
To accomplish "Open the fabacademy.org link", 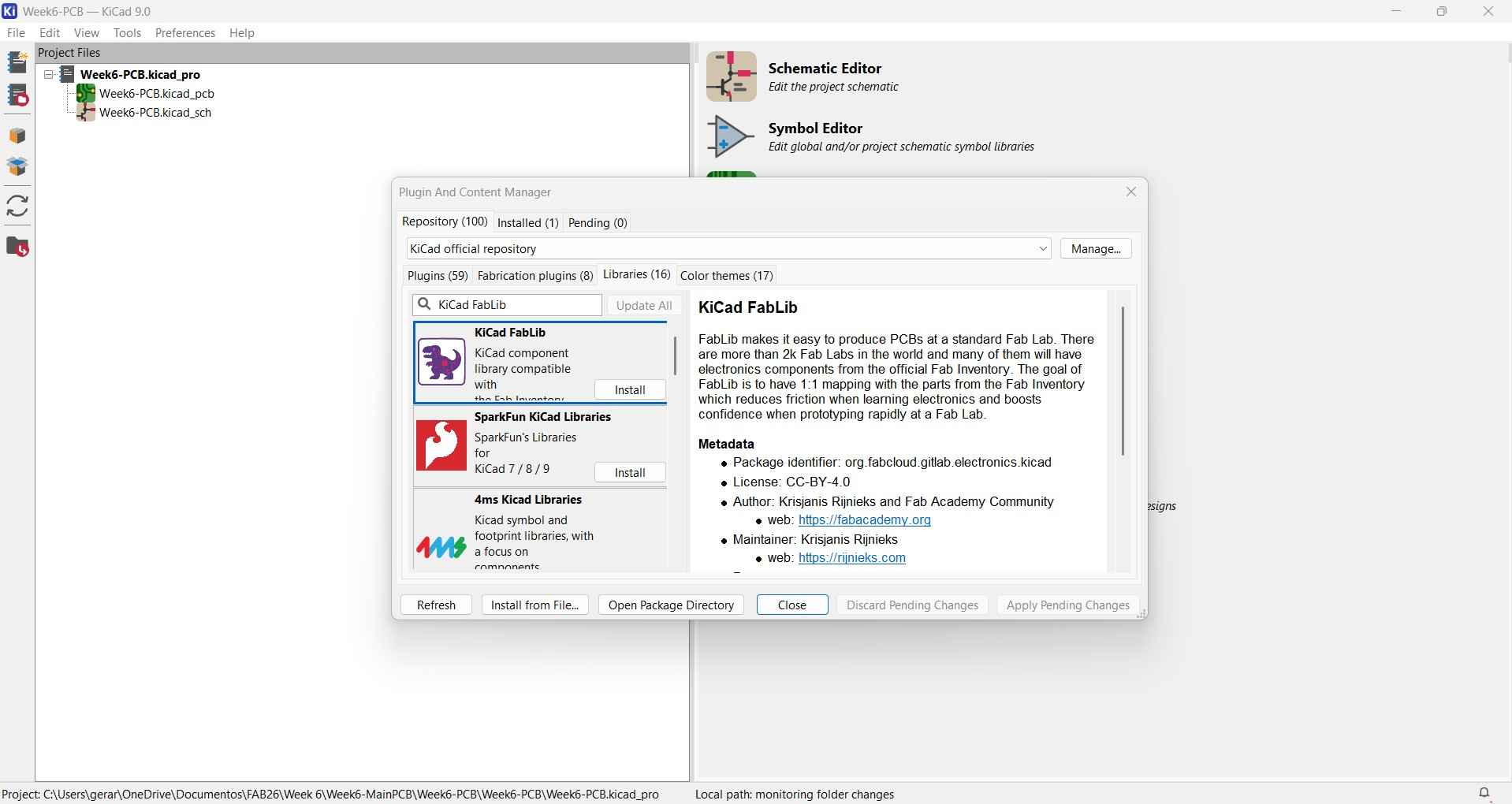I will tap(865, 520).
